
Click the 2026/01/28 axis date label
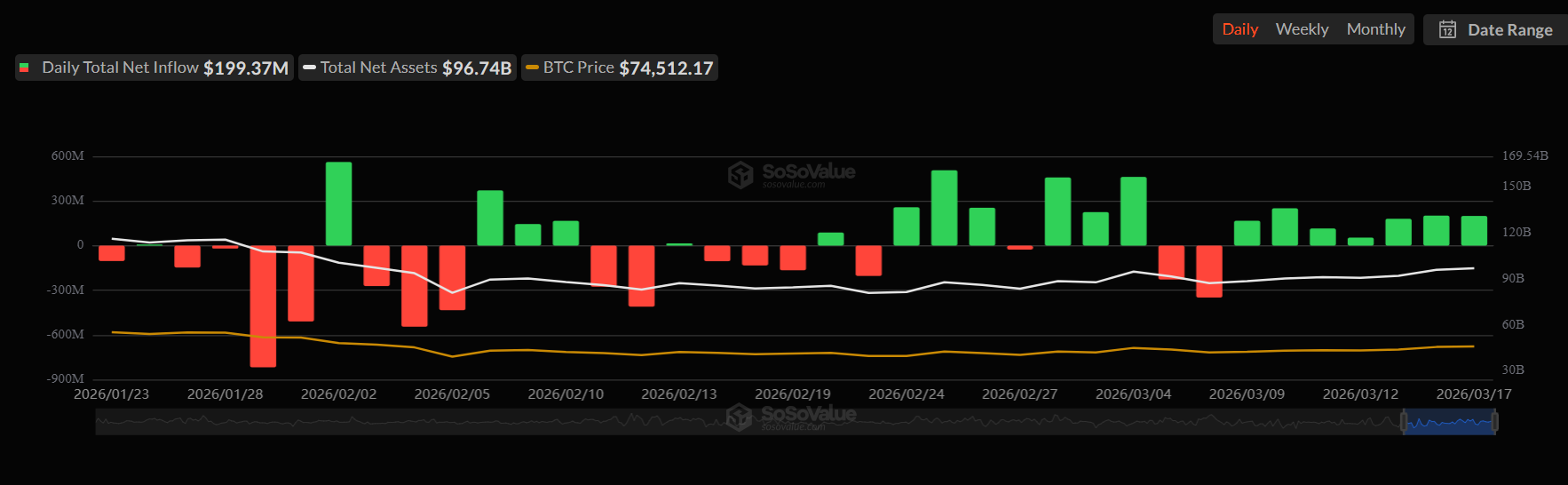[225, 394]
